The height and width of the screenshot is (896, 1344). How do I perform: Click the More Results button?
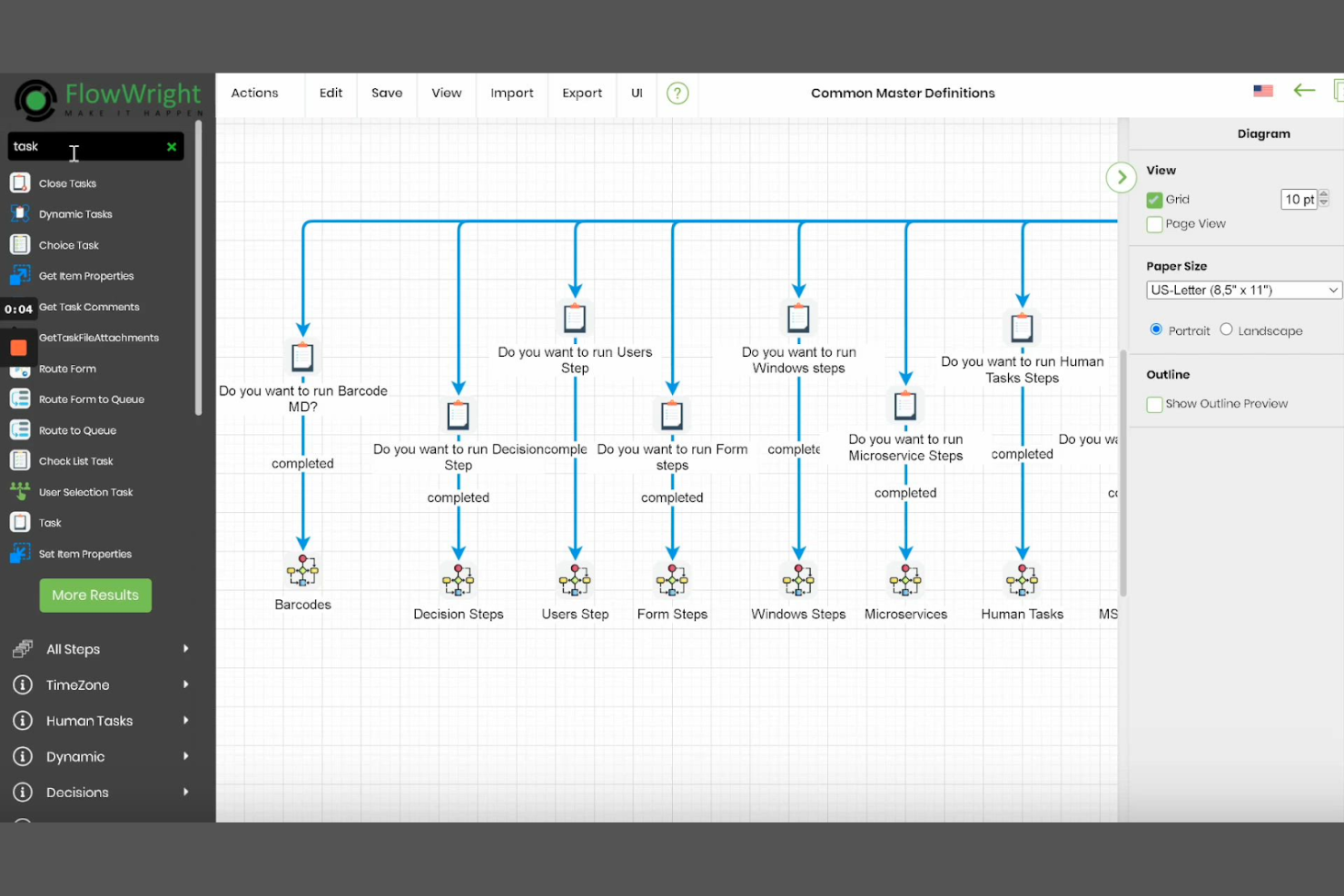tap(94, 595)
